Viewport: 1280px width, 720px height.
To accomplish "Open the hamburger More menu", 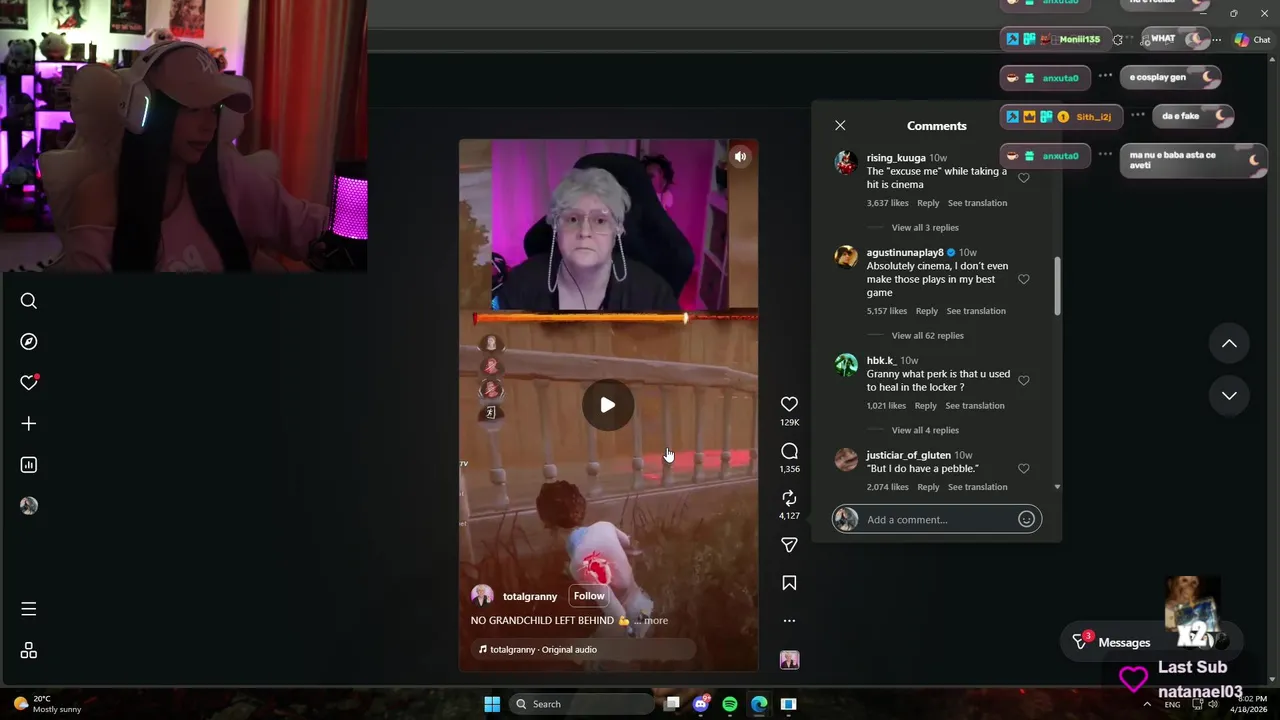I will 29,609.
